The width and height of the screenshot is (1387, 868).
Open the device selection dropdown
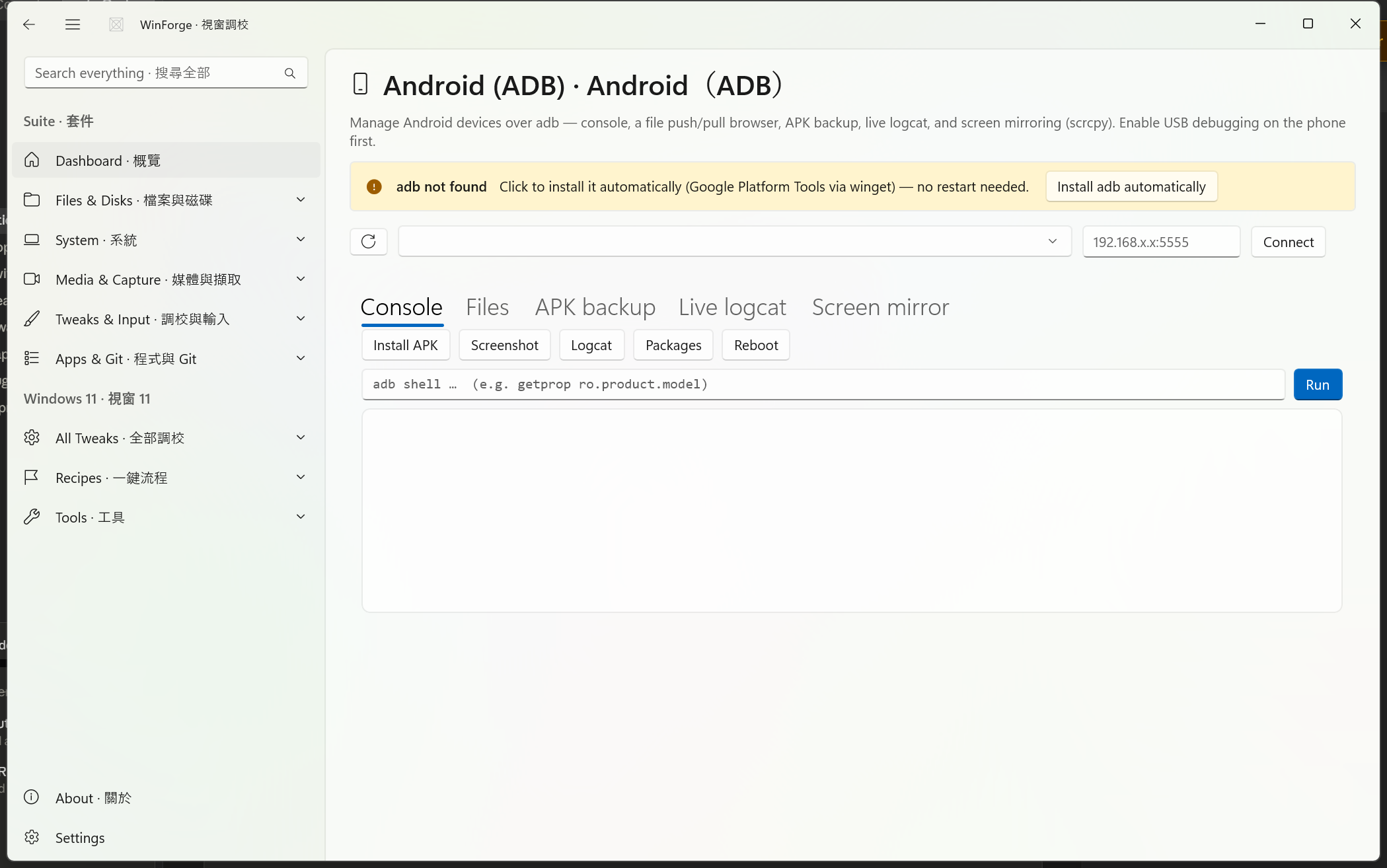tap(734, 242)
